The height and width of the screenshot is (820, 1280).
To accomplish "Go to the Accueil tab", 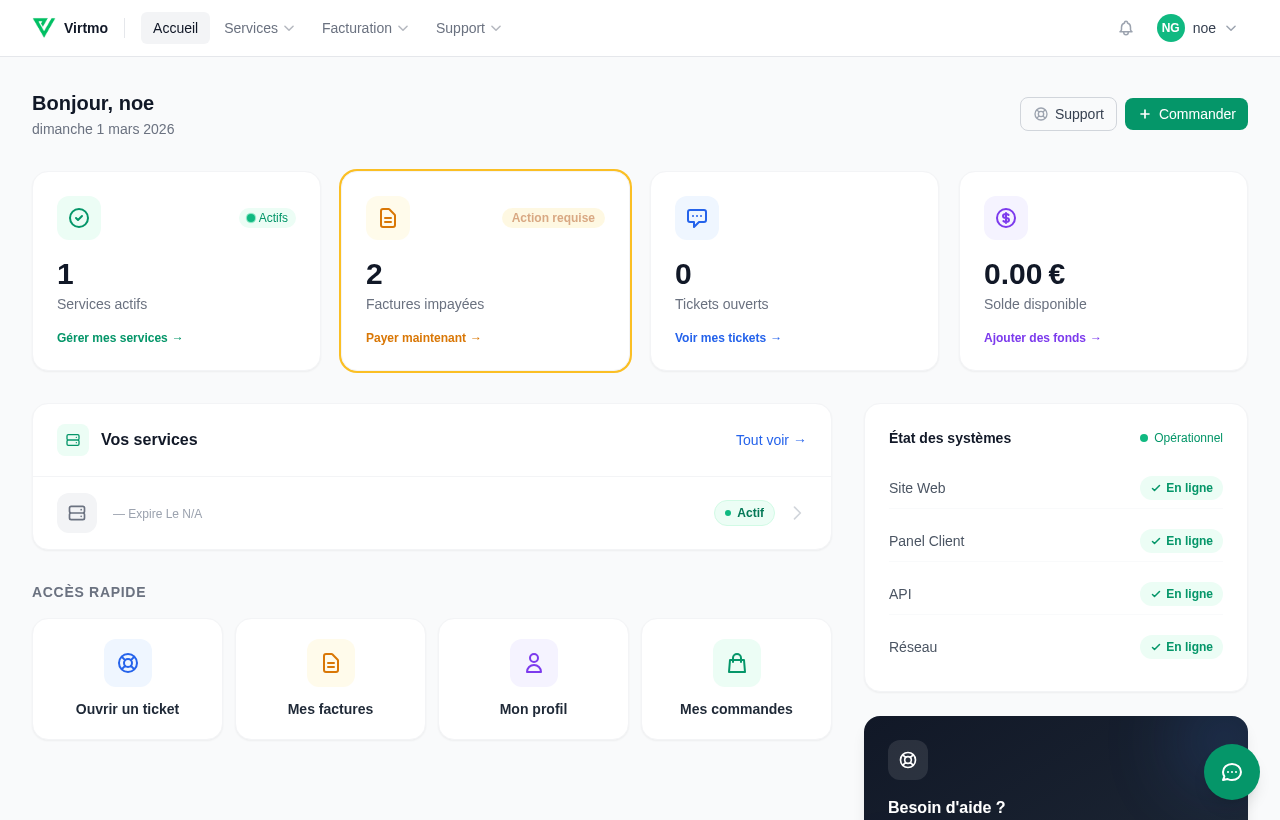I will click(x=175, y=28).
